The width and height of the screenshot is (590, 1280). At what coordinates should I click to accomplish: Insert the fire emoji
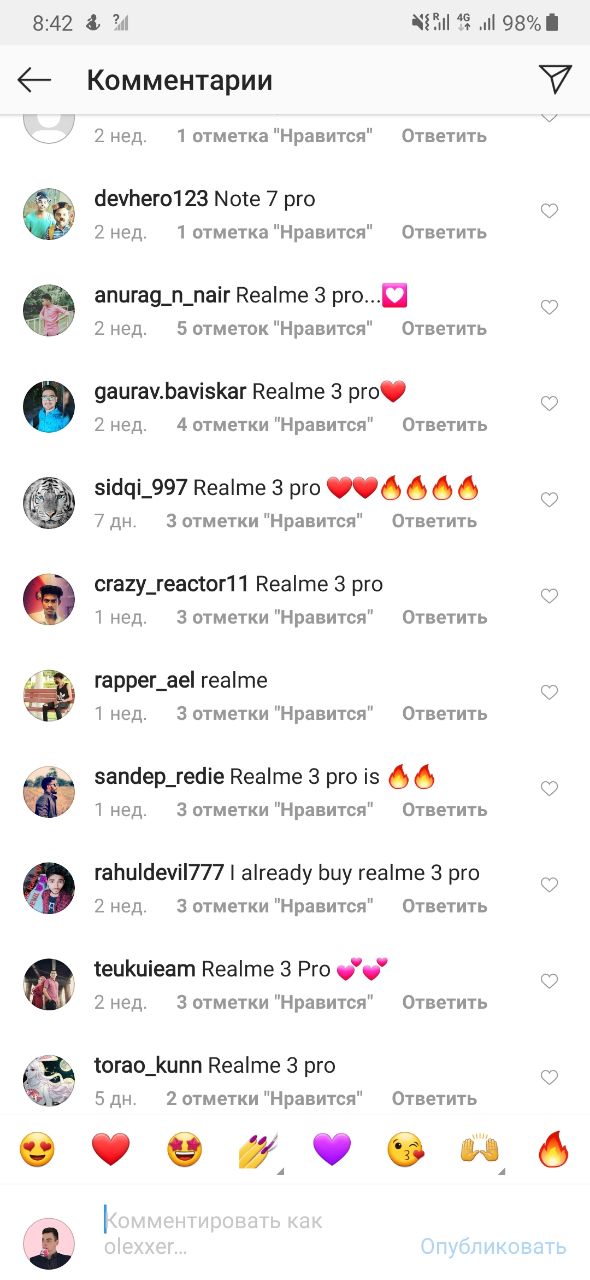coord(553,1150)
